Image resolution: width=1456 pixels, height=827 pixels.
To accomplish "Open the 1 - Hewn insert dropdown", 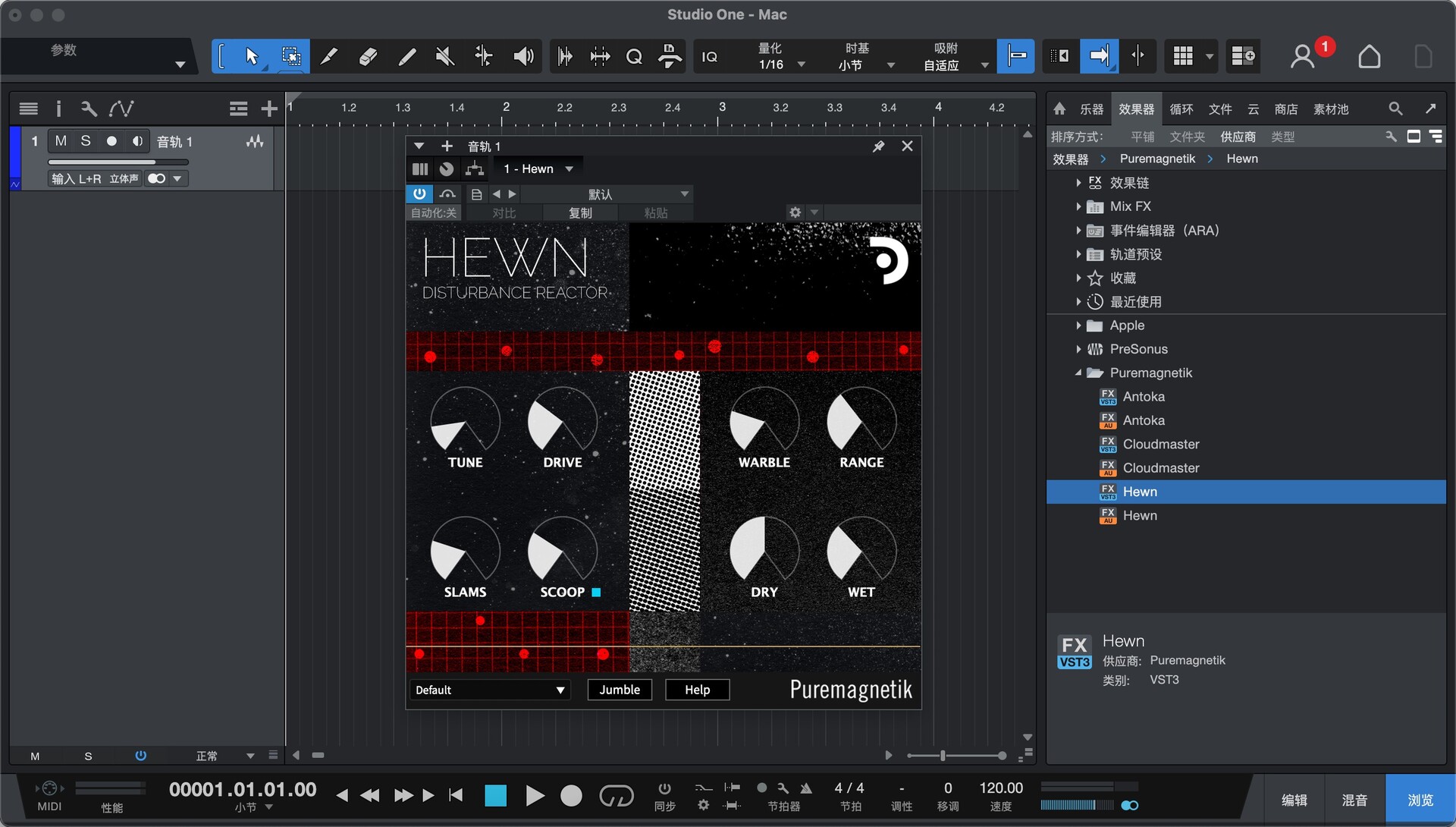I will [x=538, y=169].
